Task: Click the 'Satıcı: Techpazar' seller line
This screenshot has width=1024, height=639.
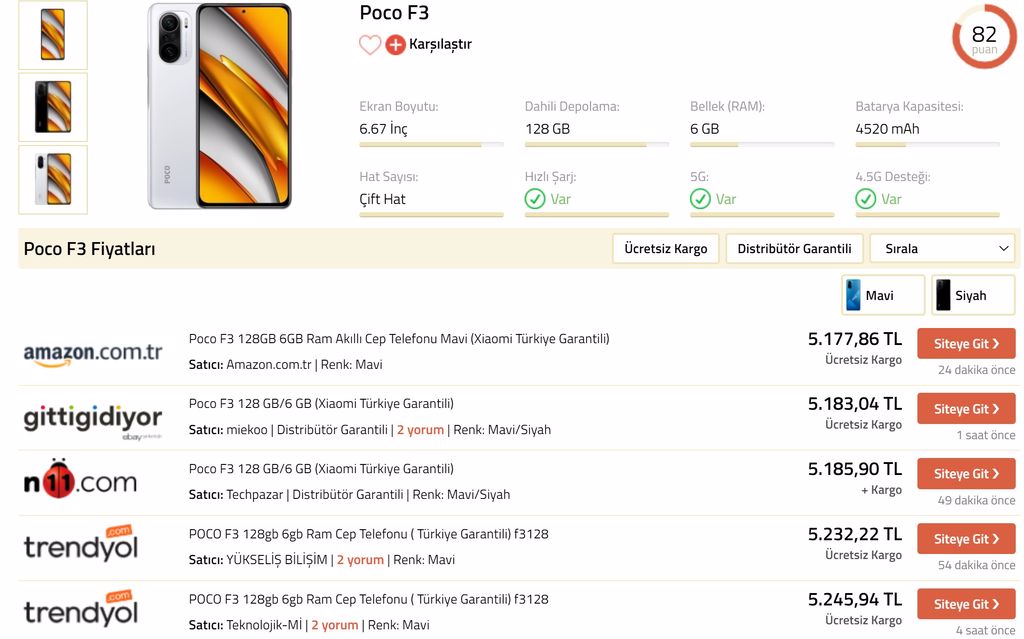Action: click(349, 495)
